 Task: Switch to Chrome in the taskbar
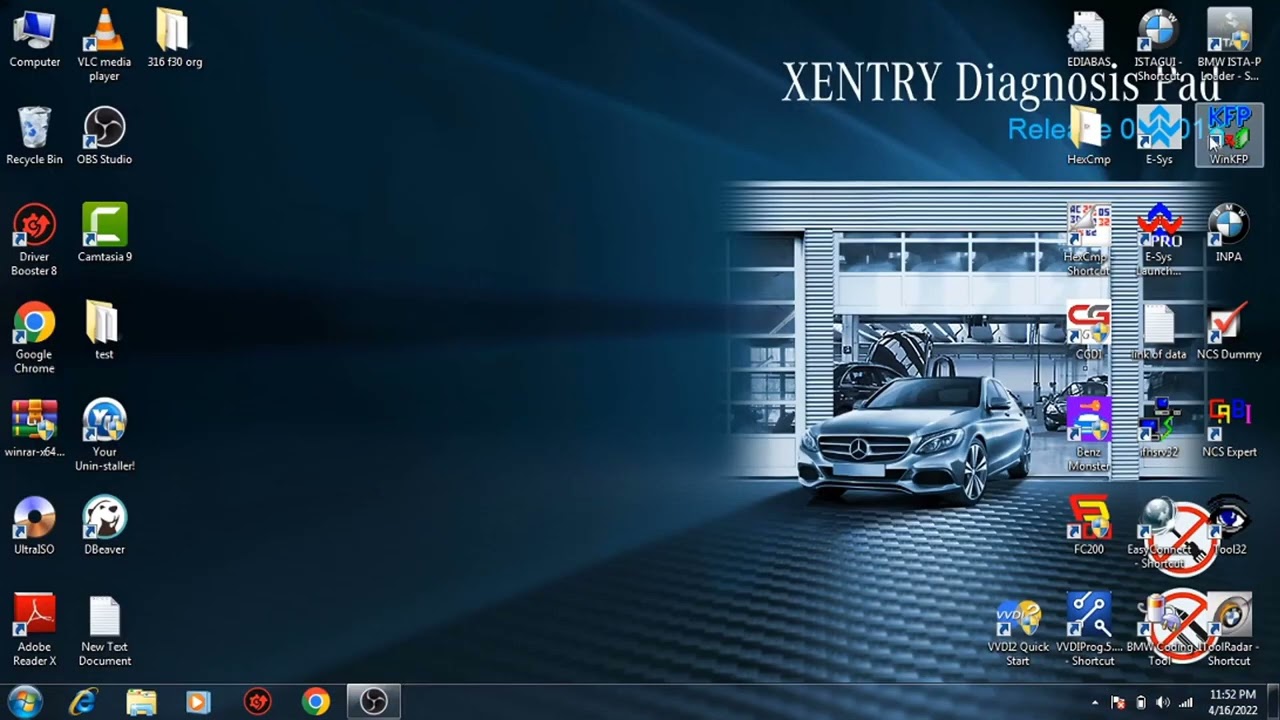tap(315, 702)
